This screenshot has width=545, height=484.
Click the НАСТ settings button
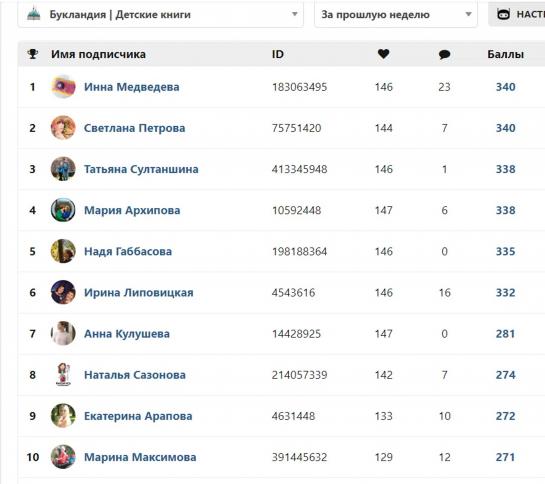point(516,14)
